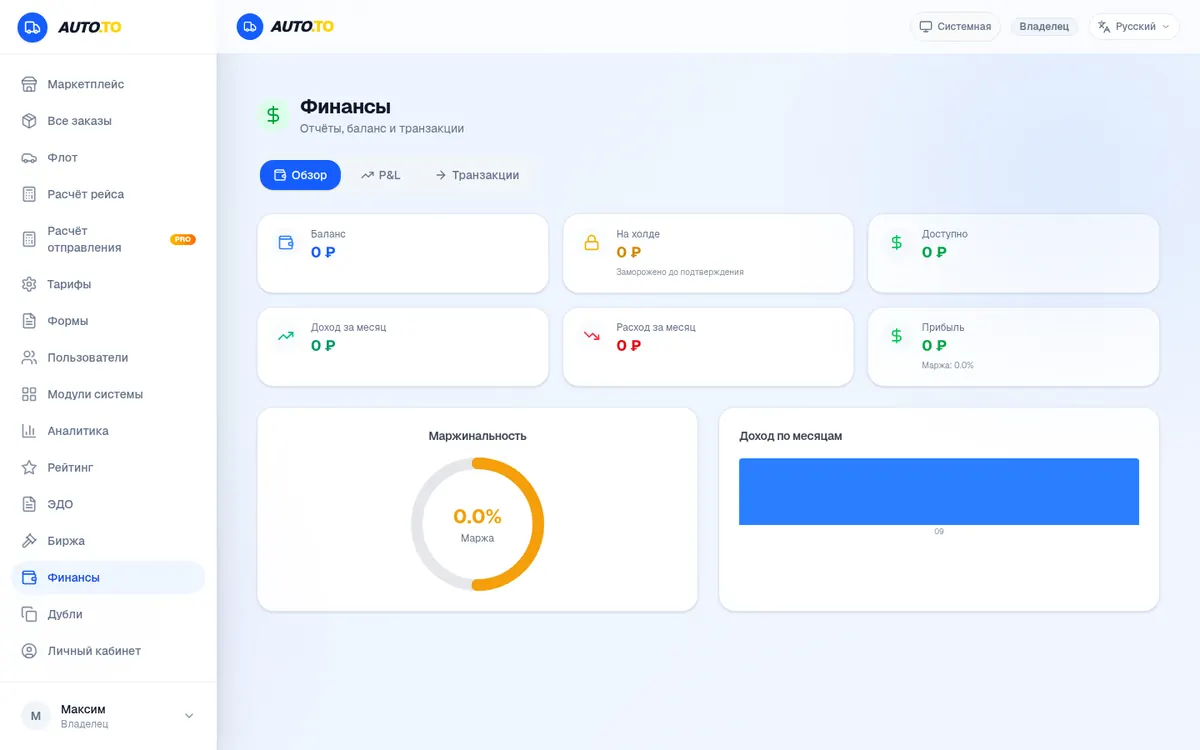Expand the Максим user profile menu
The image size is (1200, 750).
pyautogui.click(x=108, y=716)
